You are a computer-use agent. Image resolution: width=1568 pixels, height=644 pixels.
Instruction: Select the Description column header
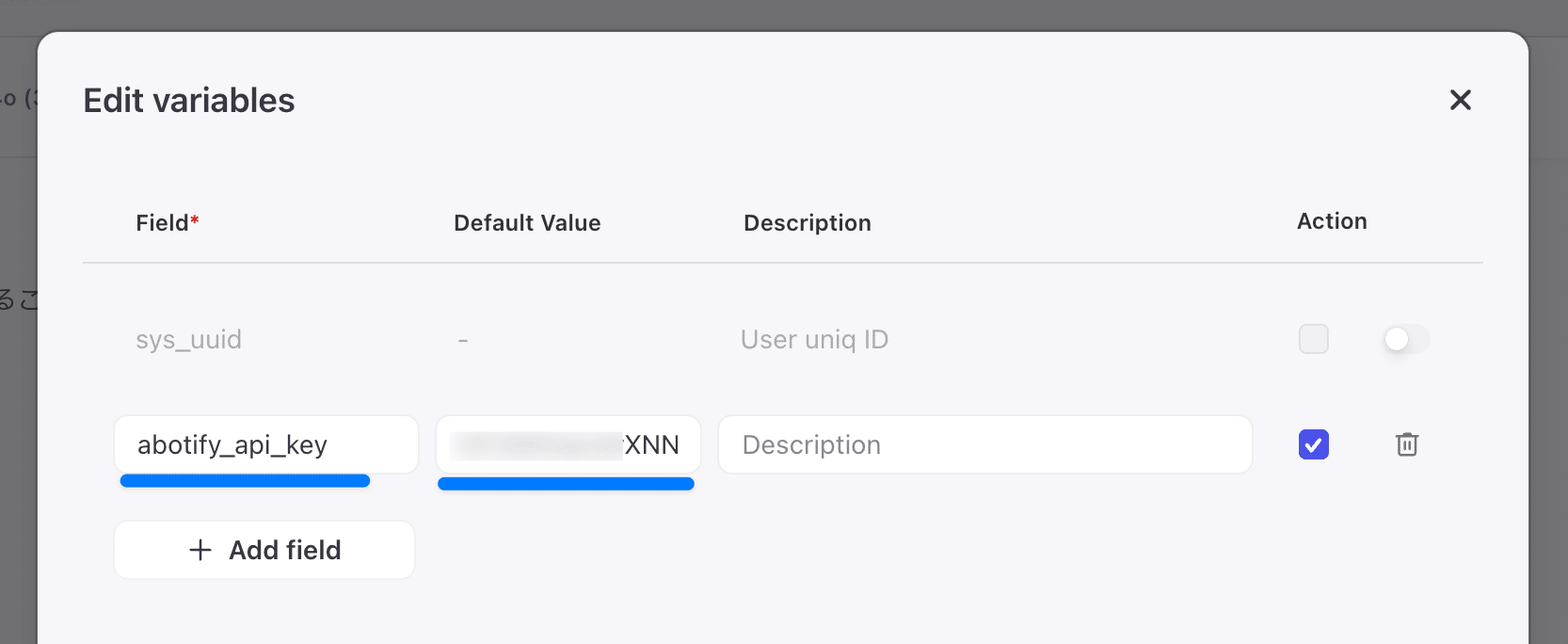[x=807, y=223]
